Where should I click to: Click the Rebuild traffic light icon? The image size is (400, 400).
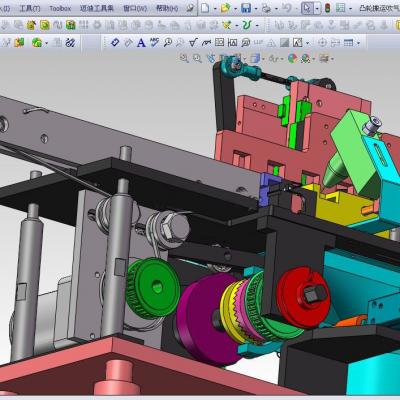328,8
